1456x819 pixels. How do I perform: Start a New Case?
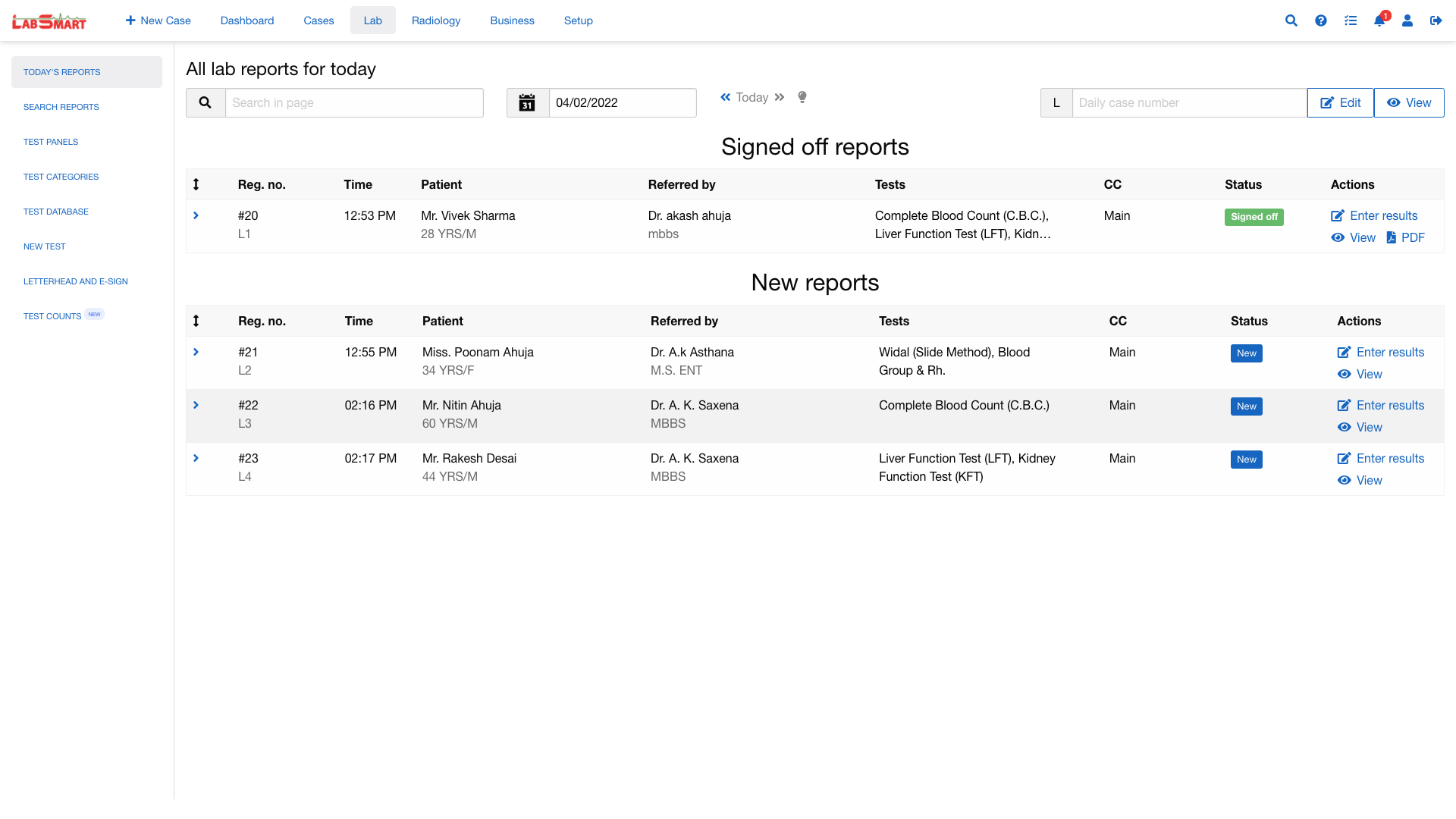(158, 20)
